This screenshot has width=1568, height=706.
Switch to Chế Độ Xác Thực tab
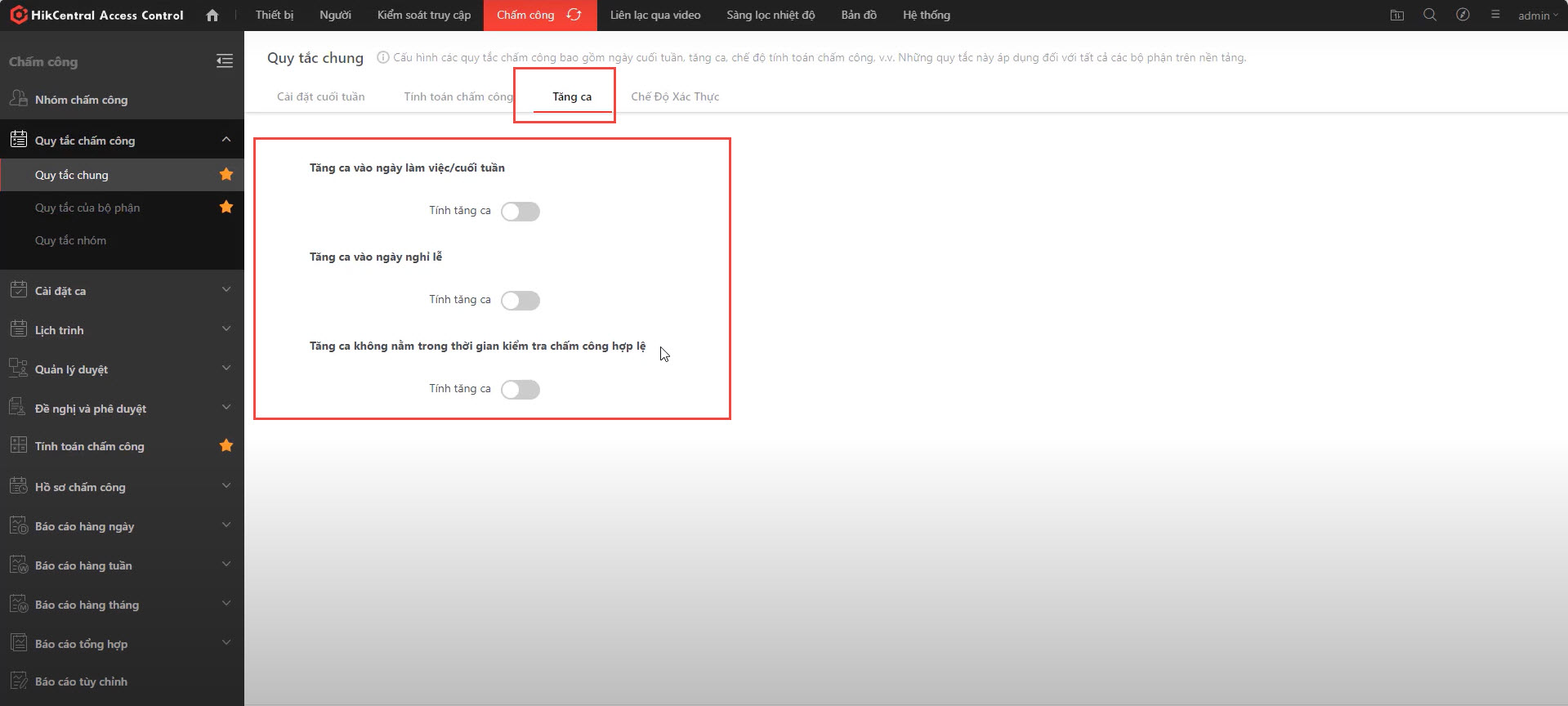click(675, 96)
